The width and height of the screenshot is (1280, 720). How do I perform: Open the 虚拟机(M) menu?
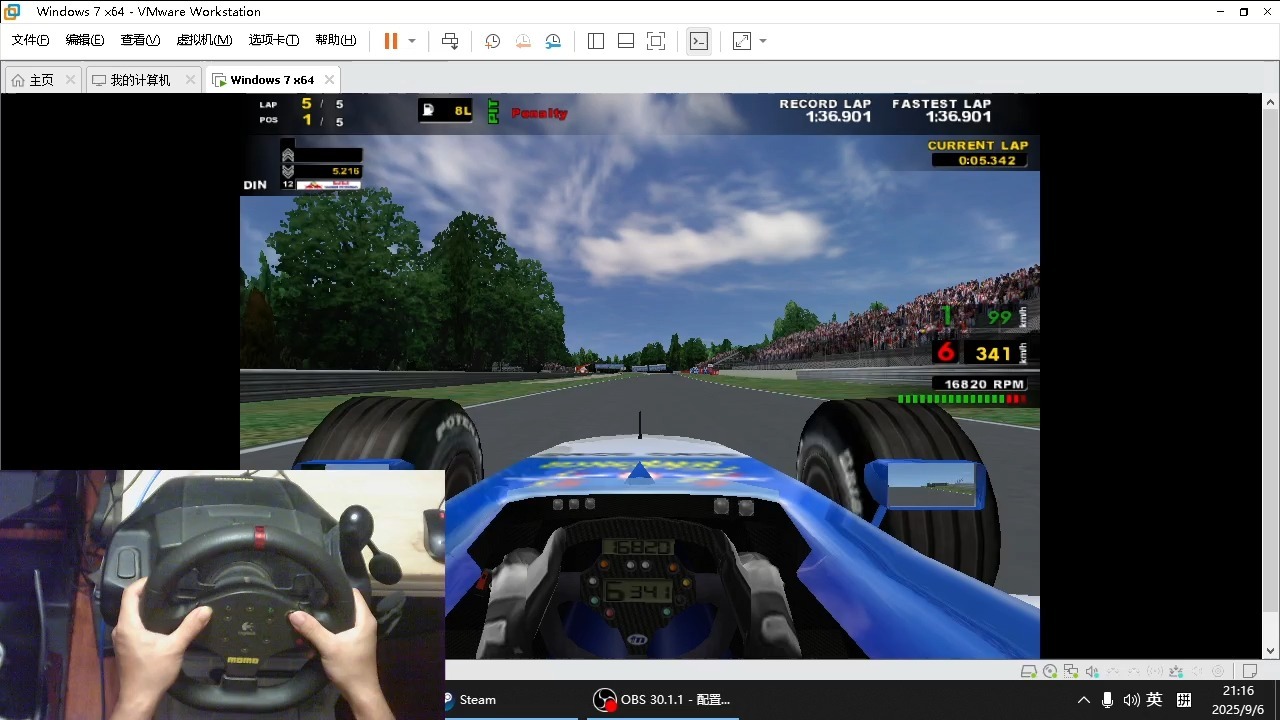pyautogui.click(x=204, y=40)
